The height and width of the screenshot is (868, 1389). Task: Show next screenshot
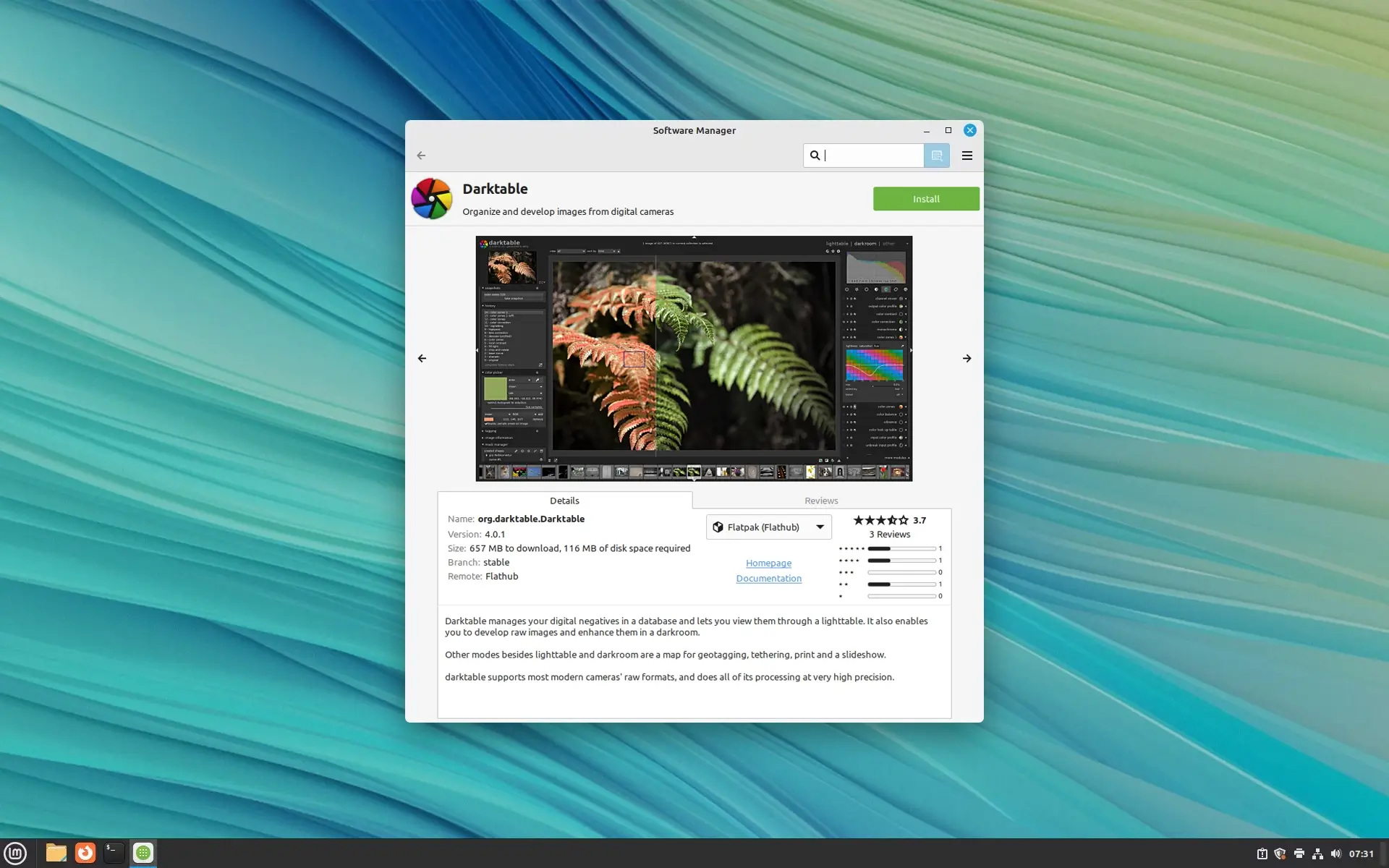point(967,358)
